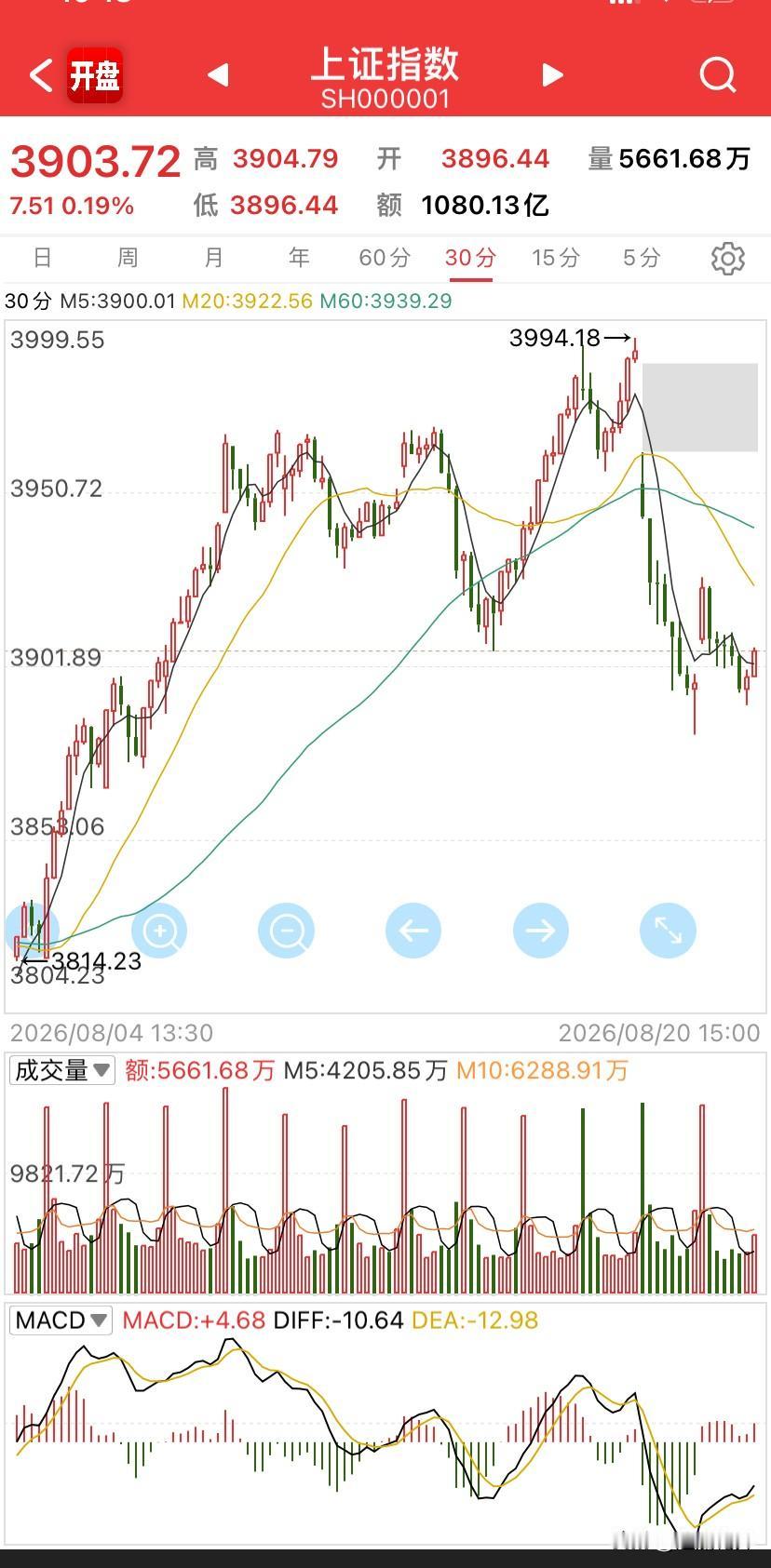The width and height of the screenshot is (771, 1568).
Task: Shift chart left with circular arrow button
Action: 413,931
